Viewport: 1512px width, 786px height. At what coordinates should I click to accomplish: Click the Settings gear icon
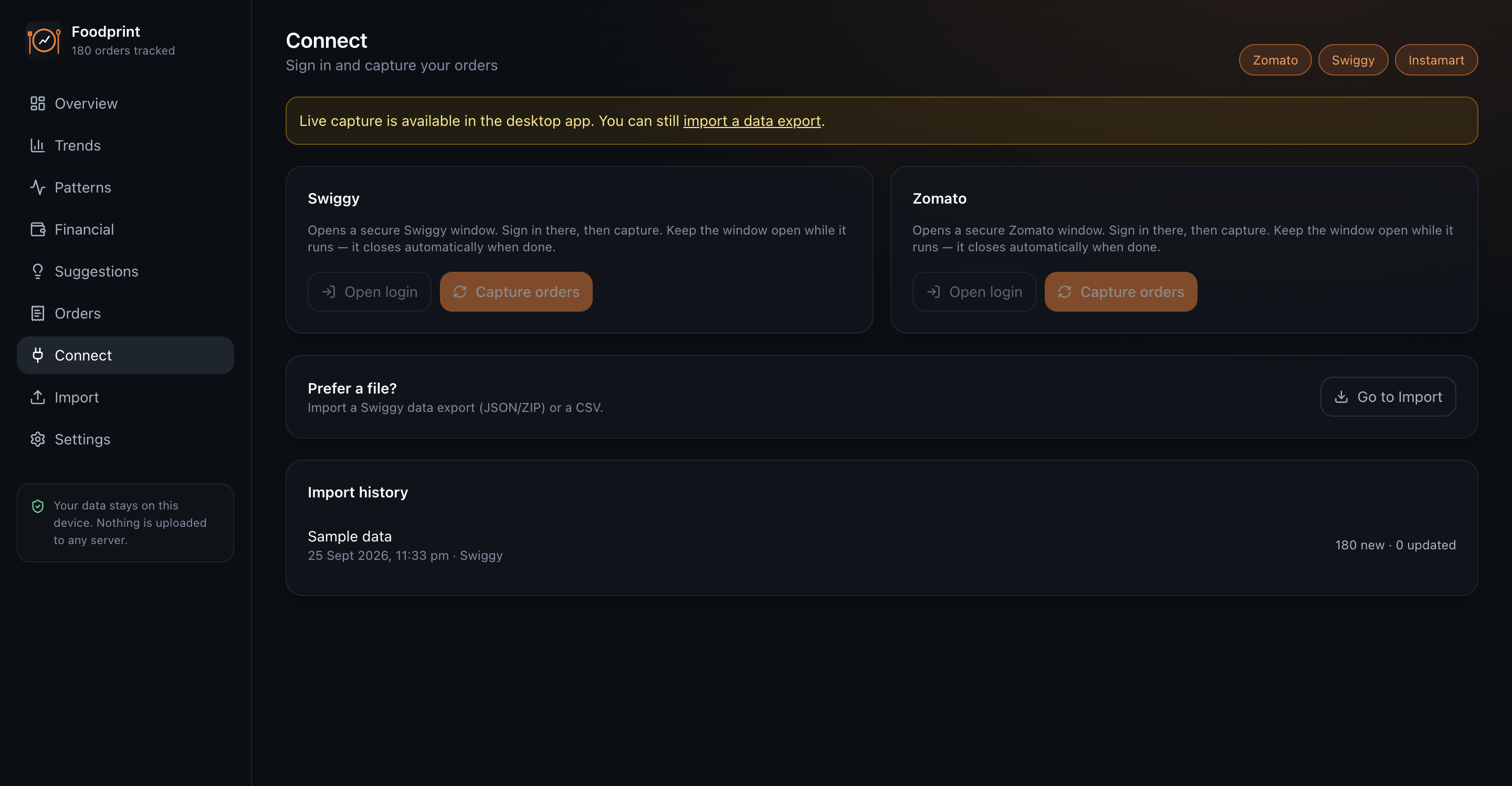pos(38,439)
